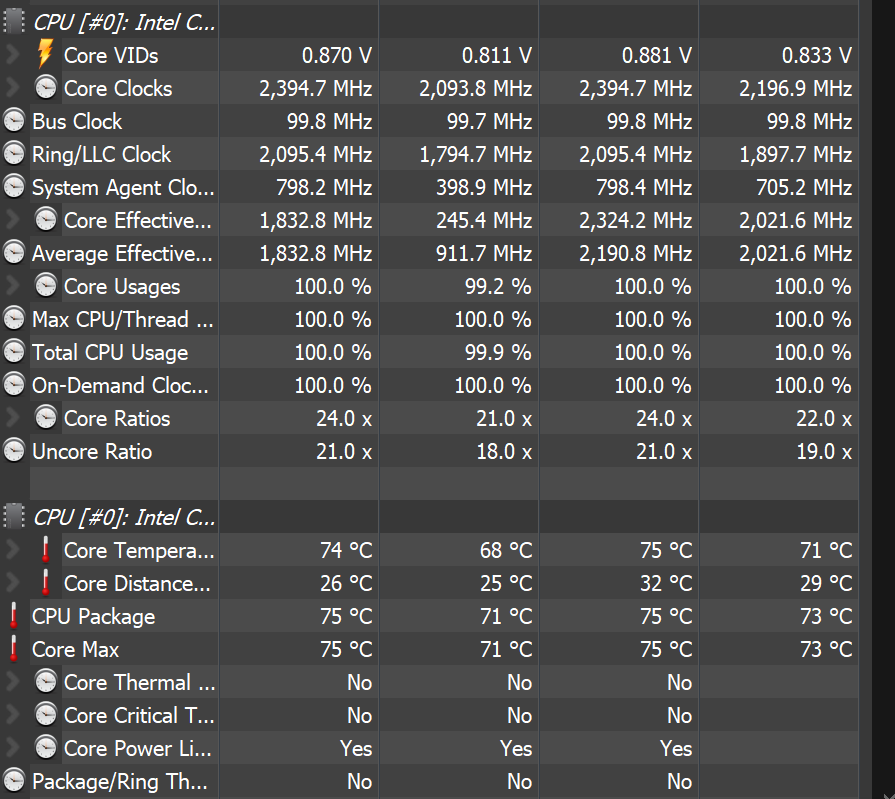This screenshot has width=895, height=799.
Task: Expand the Core Temperatures group
Action: (11, 550)
